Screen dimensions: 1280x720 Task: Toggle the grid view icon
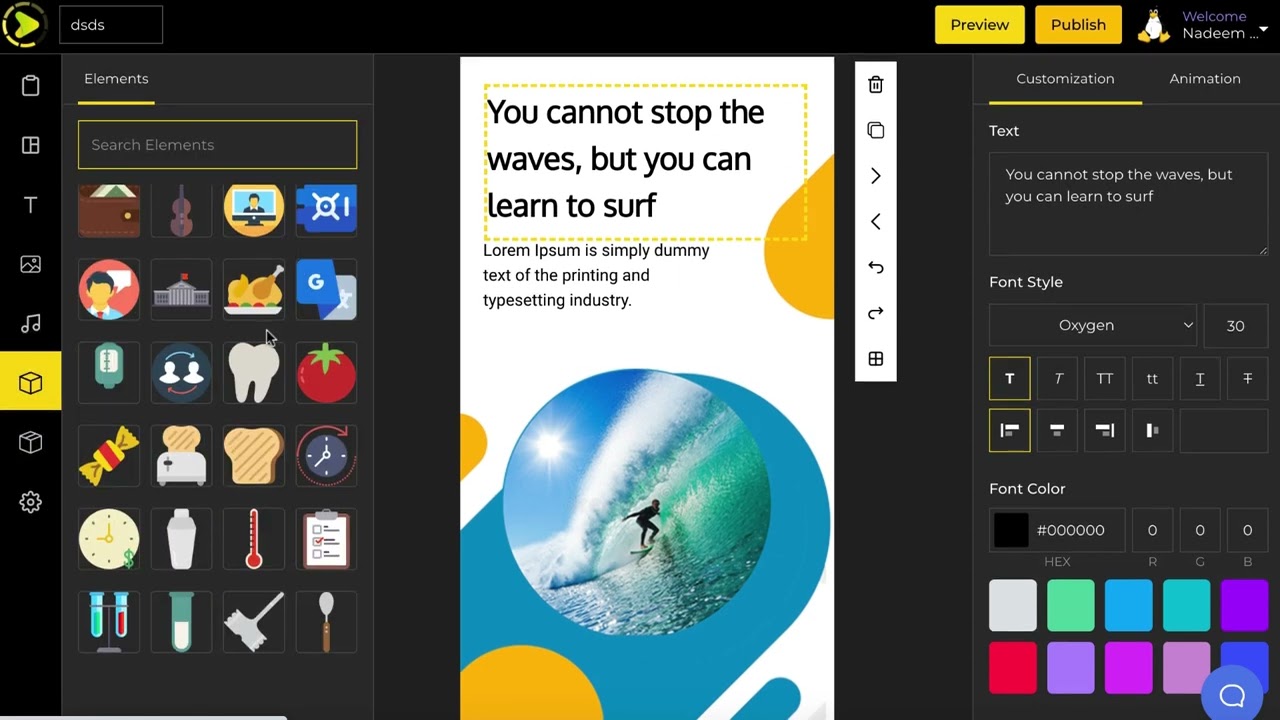[x=875, y=359]
